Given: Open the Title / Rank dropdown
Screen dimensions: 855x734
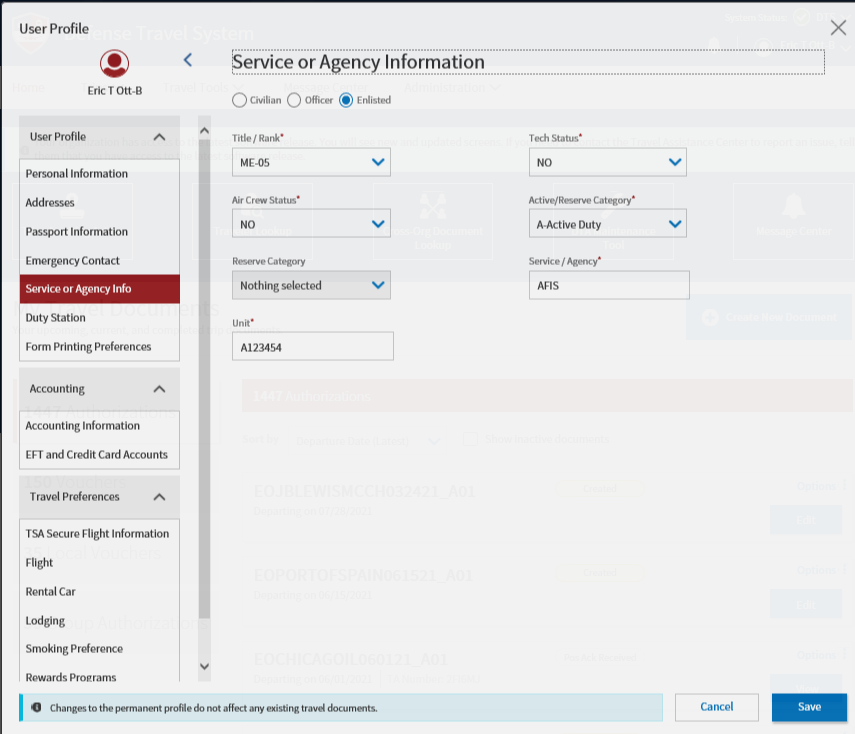Looking at the screenshot, I should 311,162.
